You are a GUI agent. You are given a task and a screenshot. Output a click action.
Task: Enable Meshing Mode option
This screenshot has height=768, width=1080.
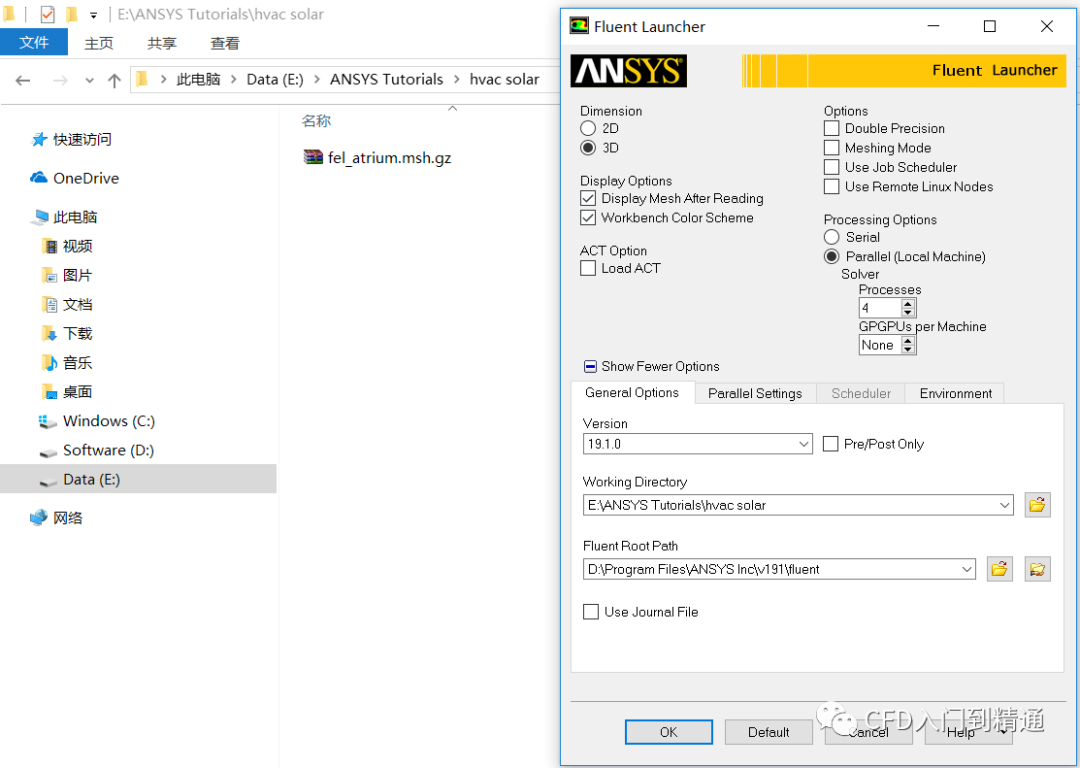click(x=831, y=147)
